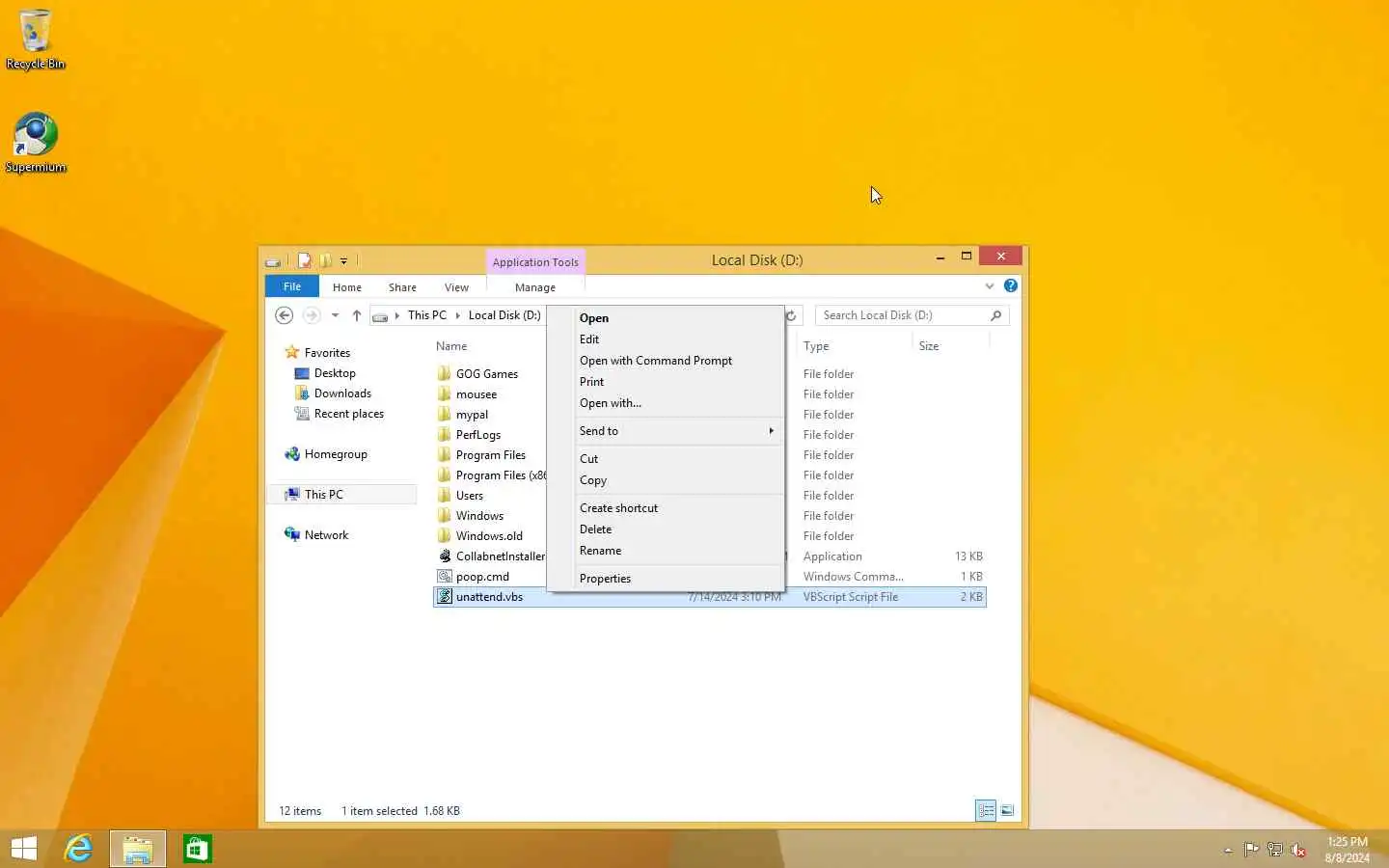Open the Home ribbon tab
The height and width of the screenshot is (868, 1389).
[x=347, y=287]
